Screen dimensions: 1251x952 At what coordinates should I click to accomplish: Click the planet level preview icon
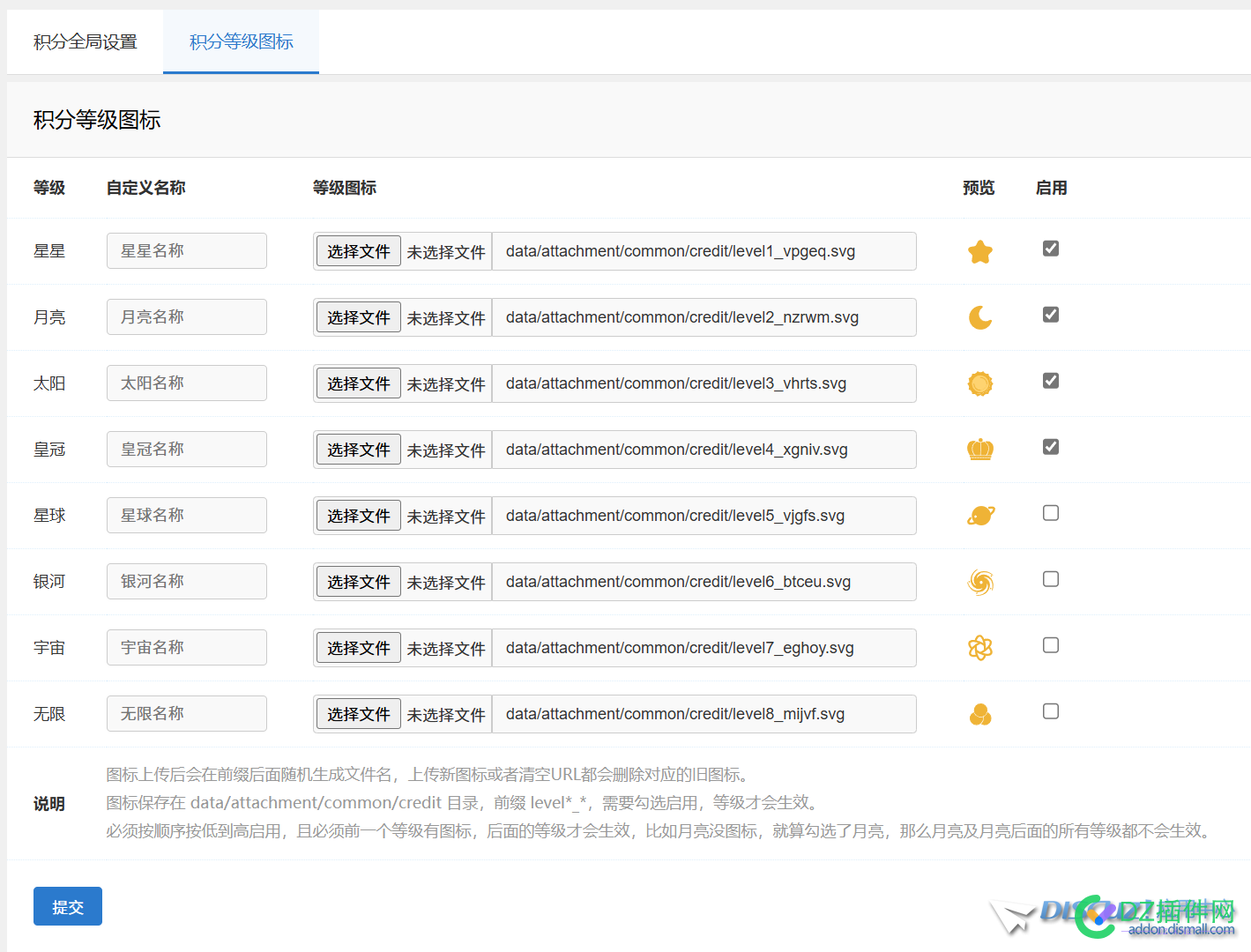click(x=979, y=516)
